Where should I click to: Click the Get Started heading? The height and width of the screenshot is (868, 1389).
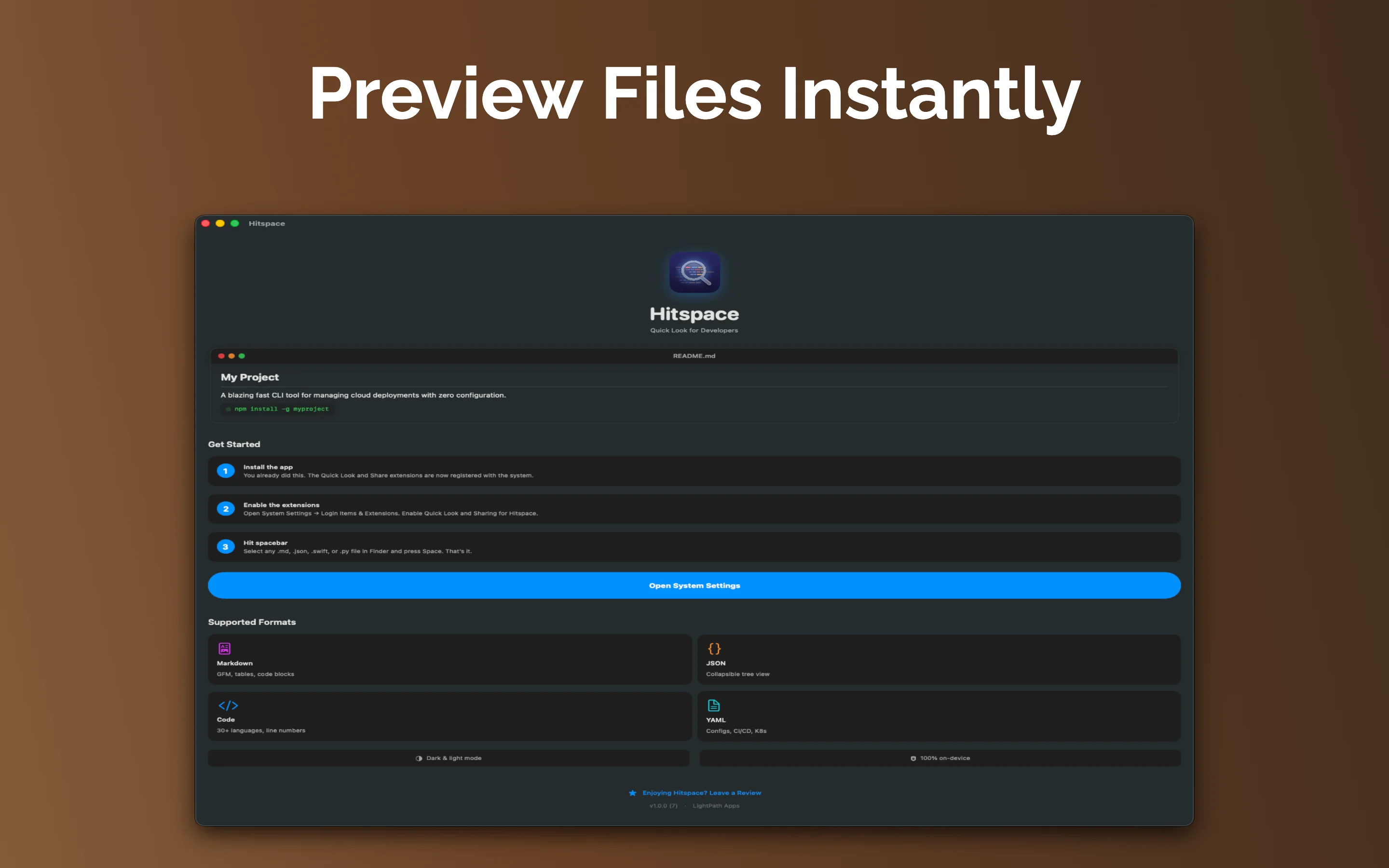point(234,444)
